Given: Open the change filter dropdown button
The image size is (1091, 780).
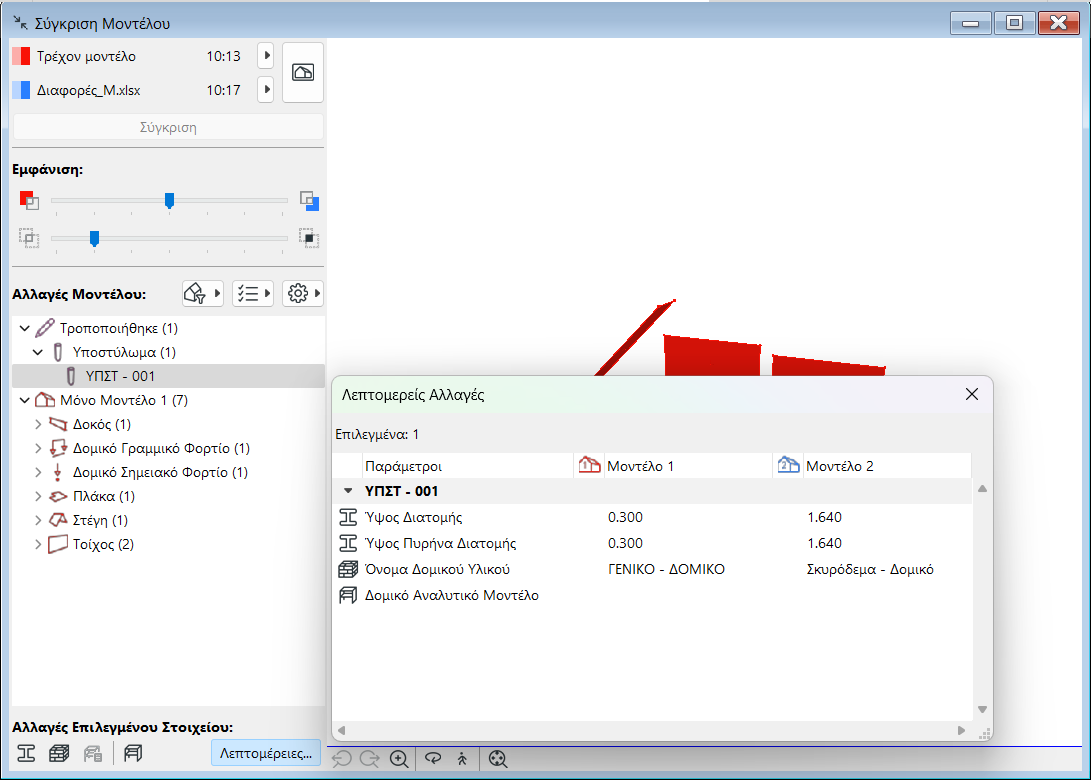Looking at the screenshot, I should (x=202, y=294).
